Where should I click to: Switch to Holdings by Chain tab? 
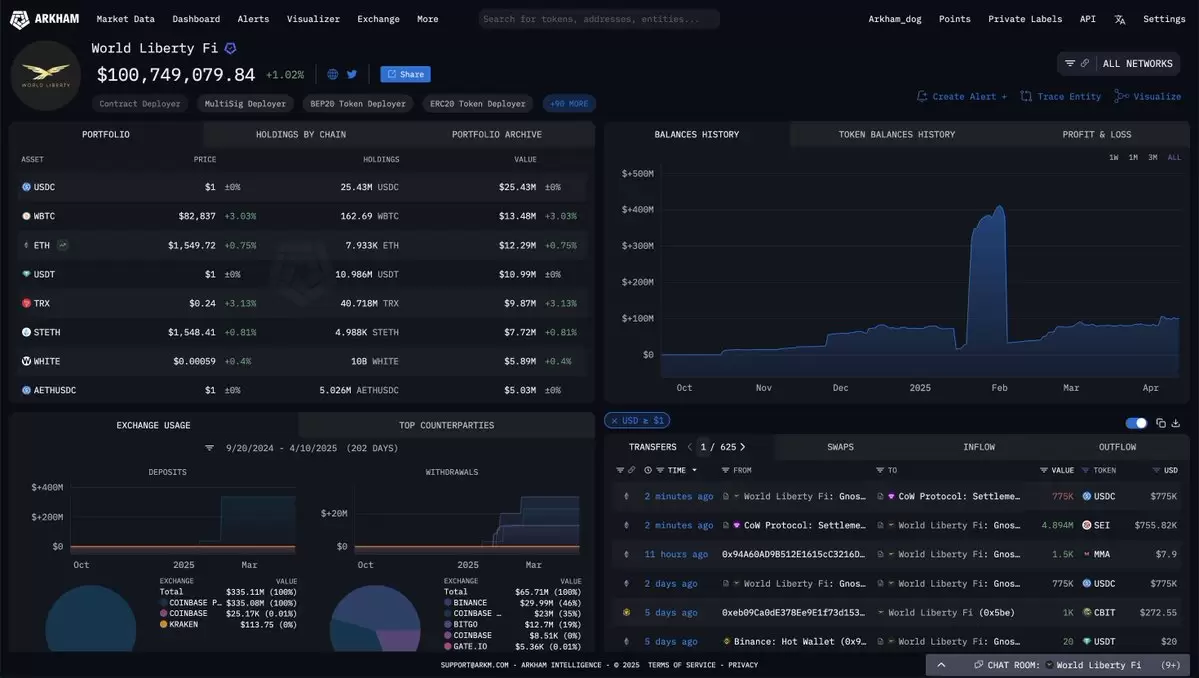301,135
